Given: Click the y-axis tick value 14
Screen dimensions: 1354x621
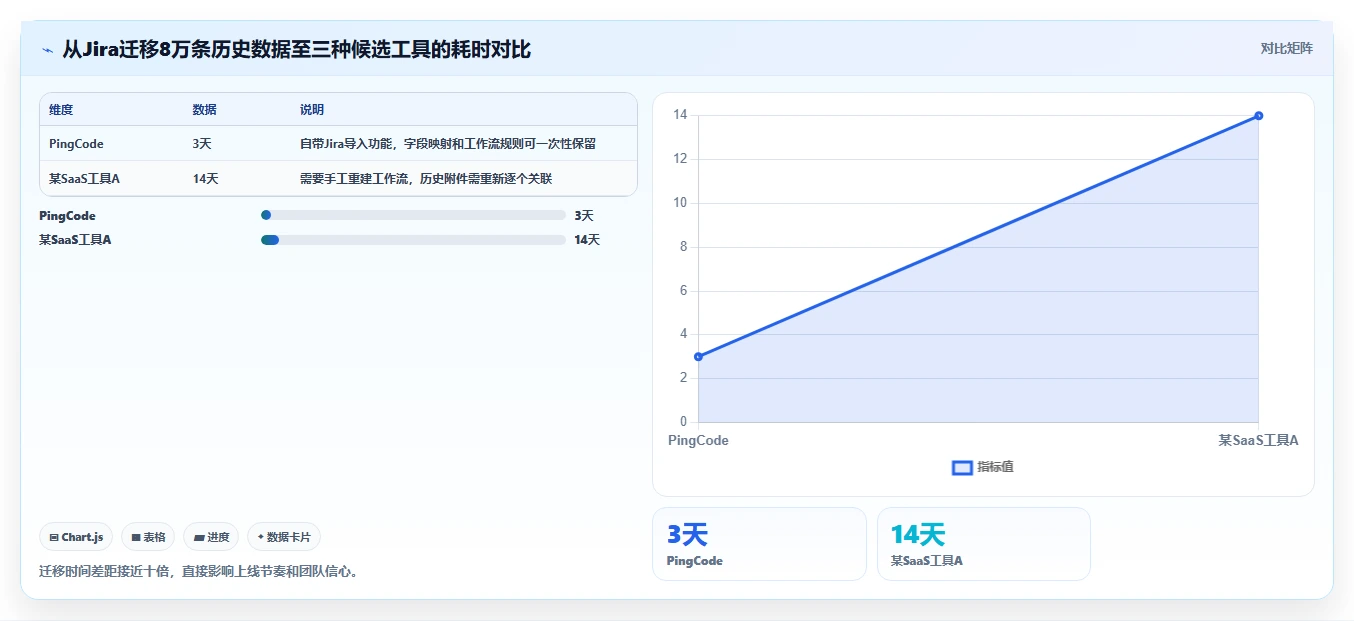Looking at the screenshot, I should [680, 115].
